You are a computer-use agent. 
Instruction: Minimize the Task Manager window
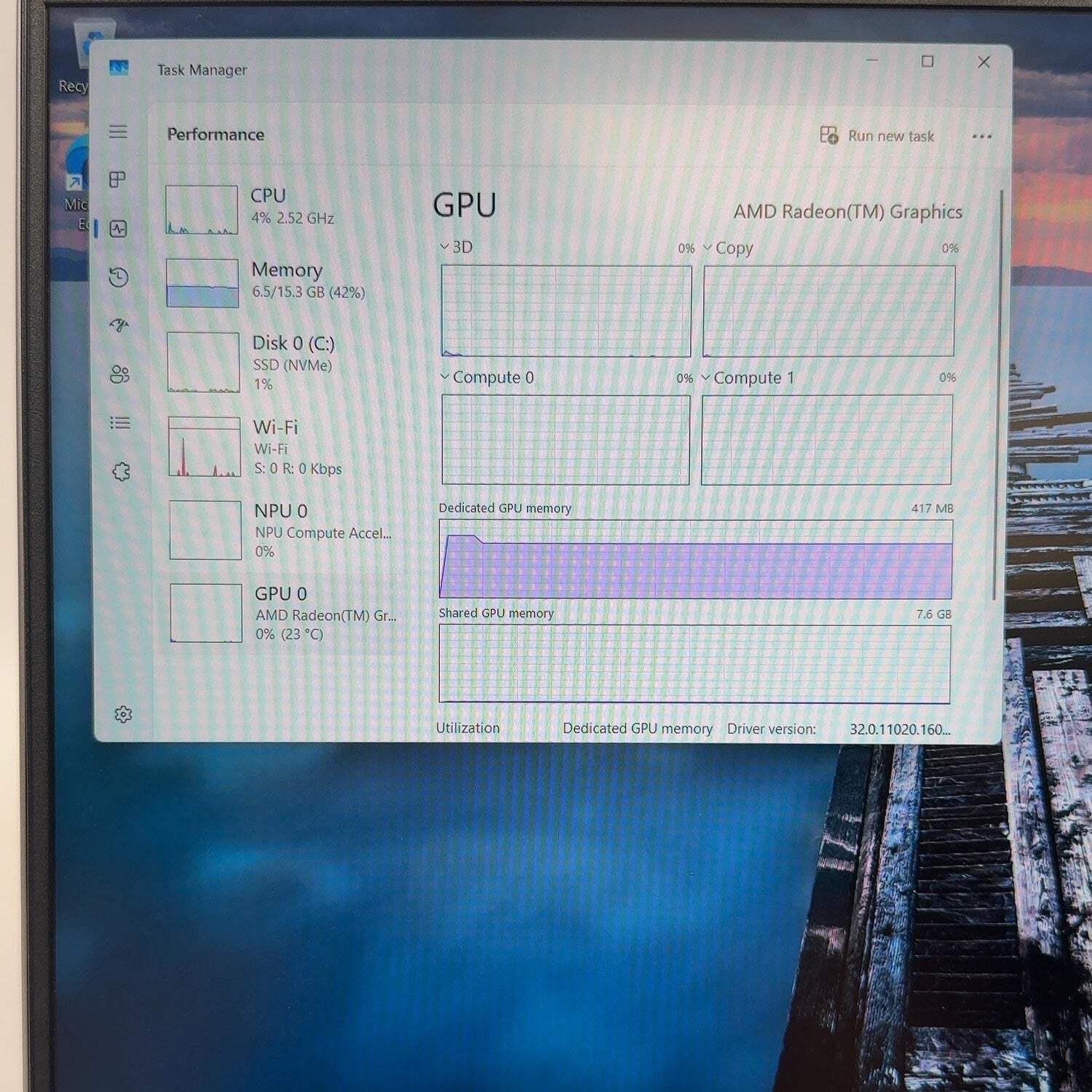(x=872, y=60)
